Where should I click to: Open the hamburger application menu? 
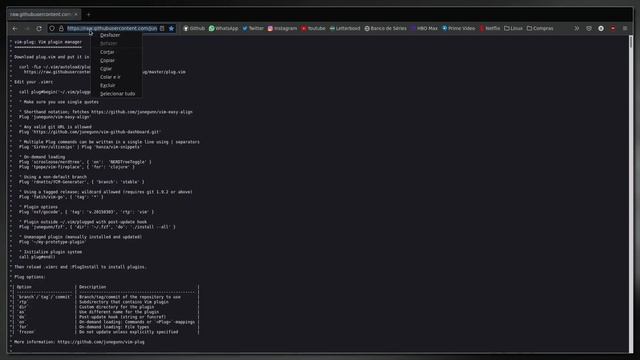click(625, 29)
